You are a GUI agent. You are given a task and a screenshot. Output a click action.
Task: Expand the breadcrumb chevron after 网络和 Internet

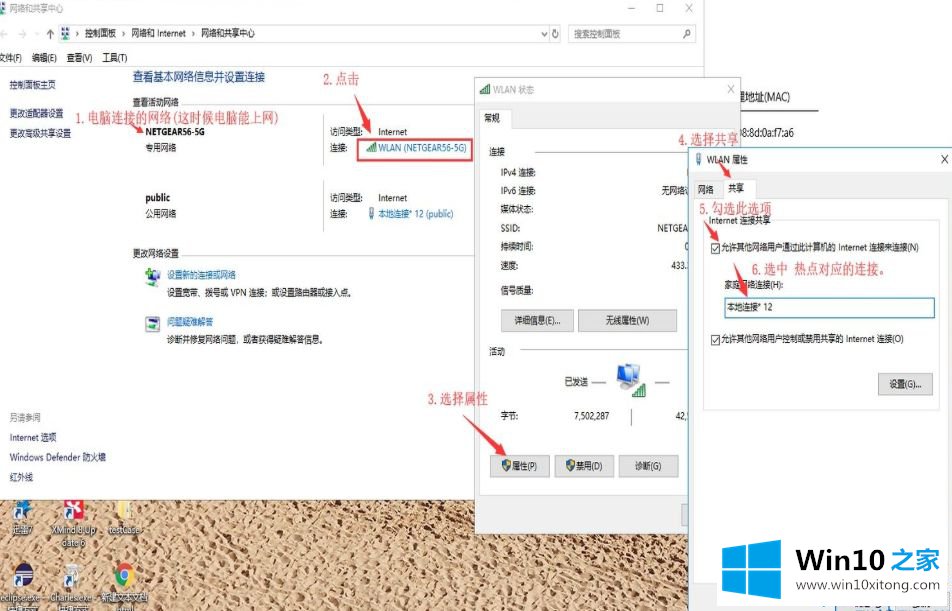point(194,33)
